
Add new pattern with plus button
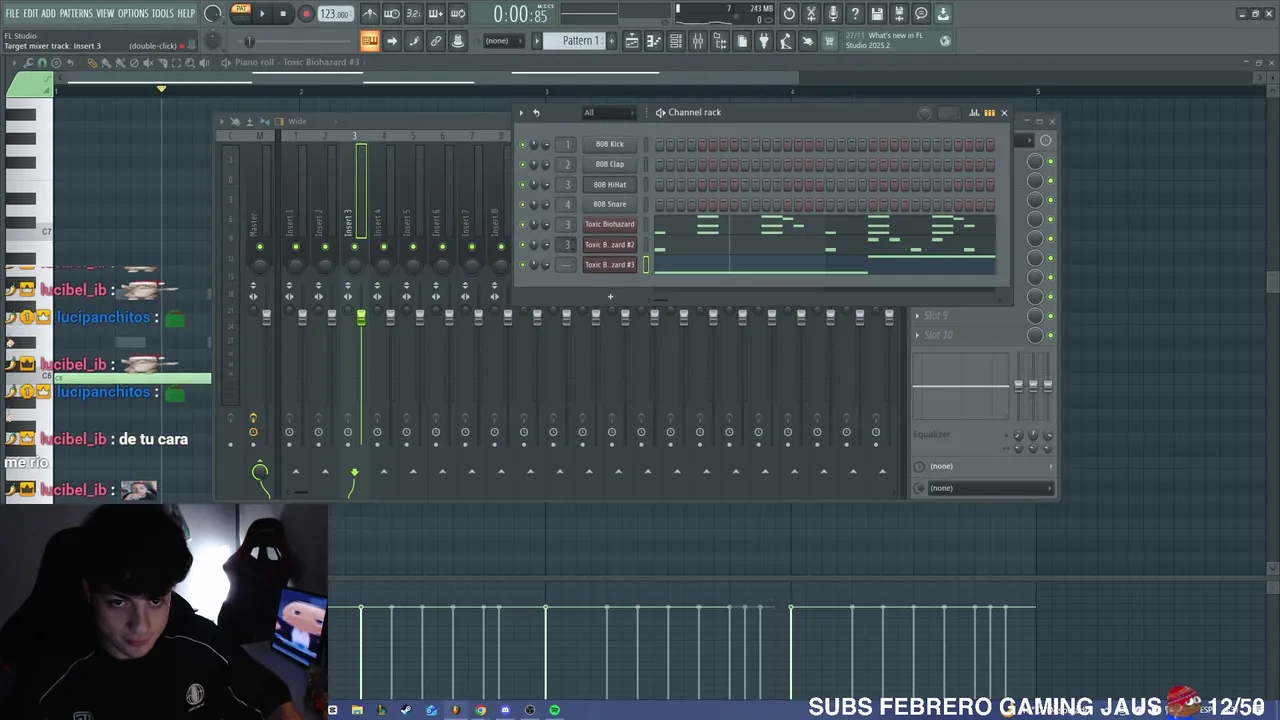610,41
